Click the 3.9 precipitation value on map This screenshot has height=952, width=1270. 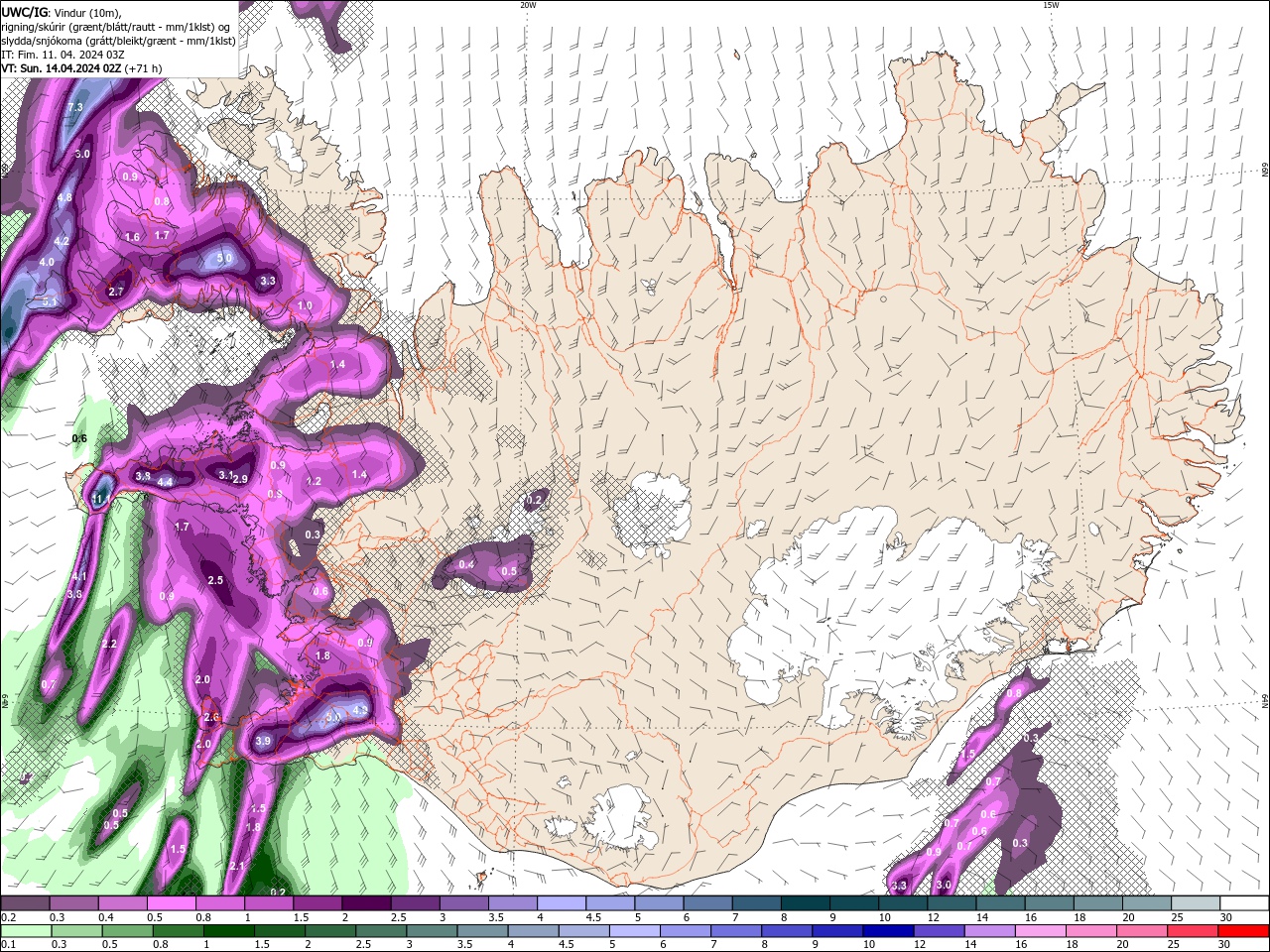[x=263, y=741]
